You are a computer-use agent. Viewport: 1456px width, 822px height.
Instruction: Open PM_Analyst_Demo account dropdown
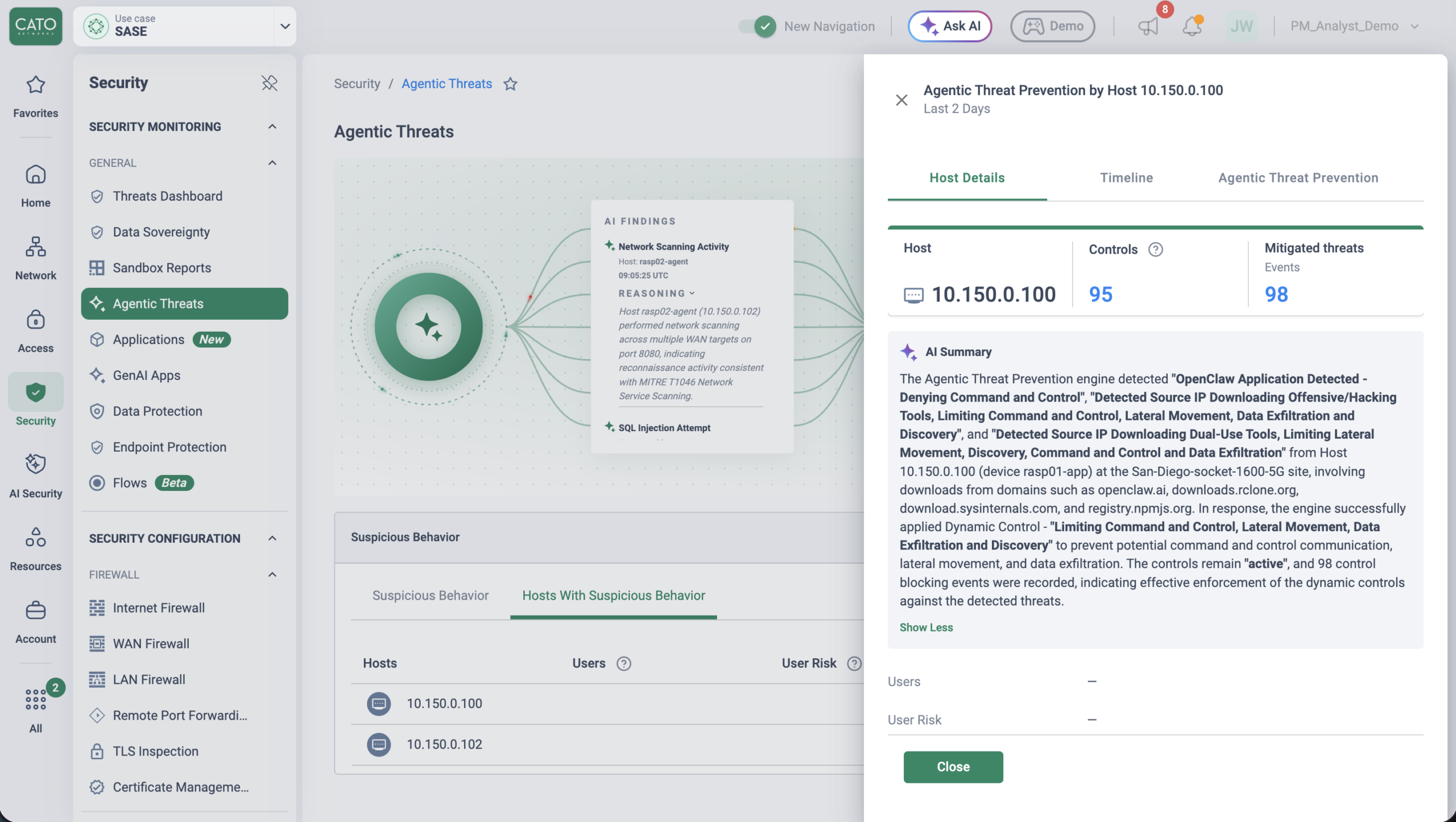[1354, 26]
